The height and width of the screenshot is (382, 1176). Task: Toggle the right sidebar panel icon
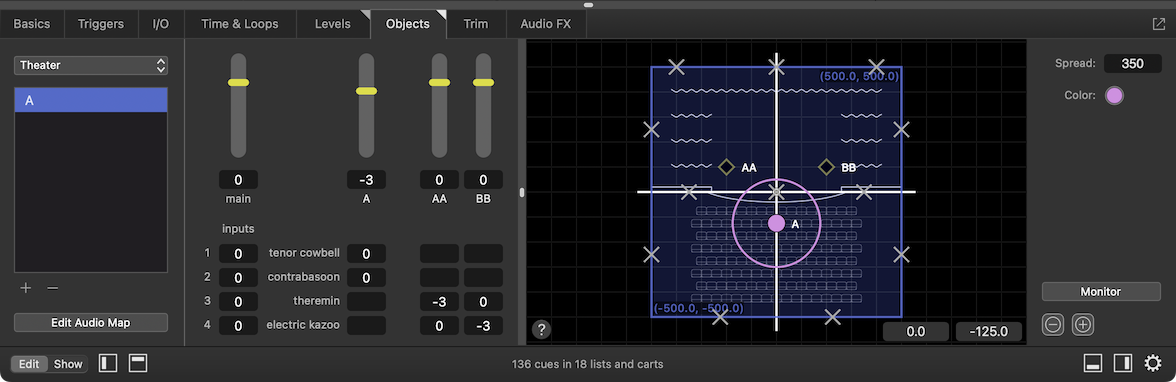pos(1123,364)
